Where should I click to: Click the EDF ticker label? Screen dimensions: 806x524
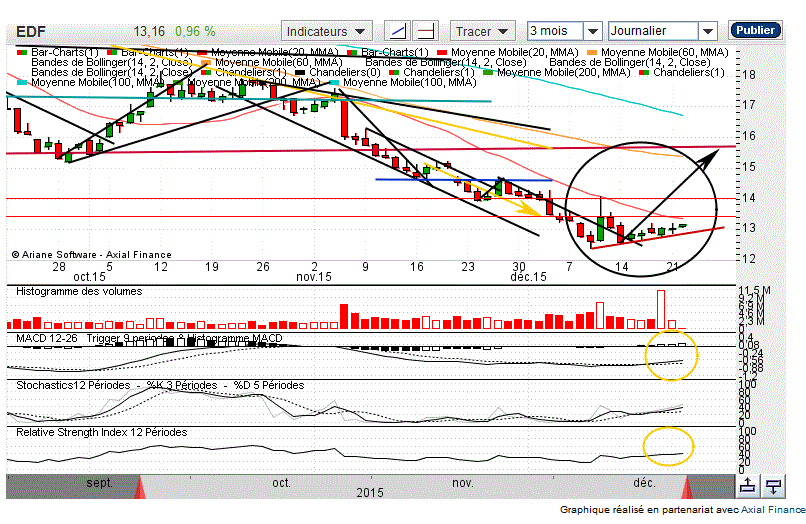pyautogui.click(x=30, y=32)
